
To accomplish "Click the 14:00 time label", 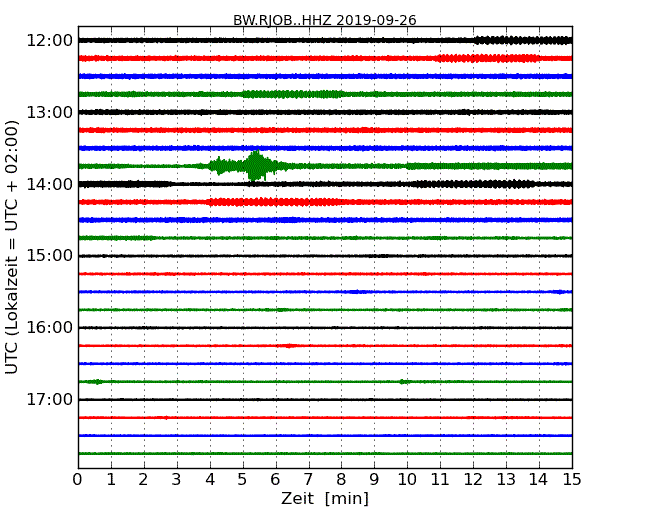I will click(50, 184).
